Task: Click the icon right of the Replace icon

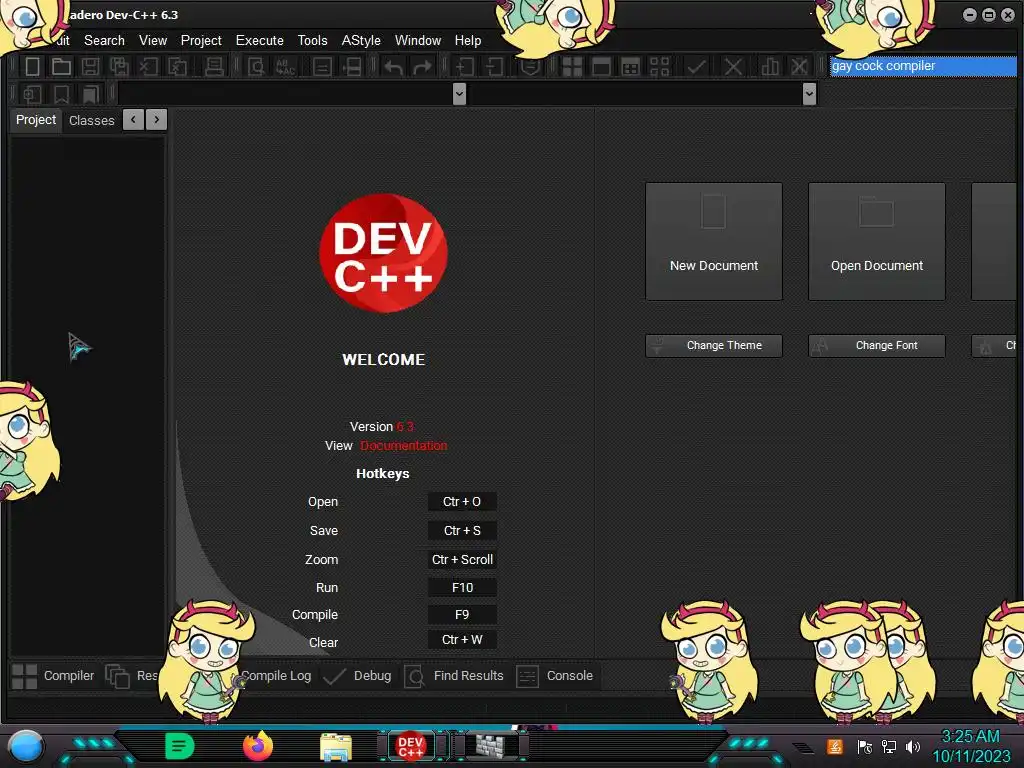Action: (322, 66)
